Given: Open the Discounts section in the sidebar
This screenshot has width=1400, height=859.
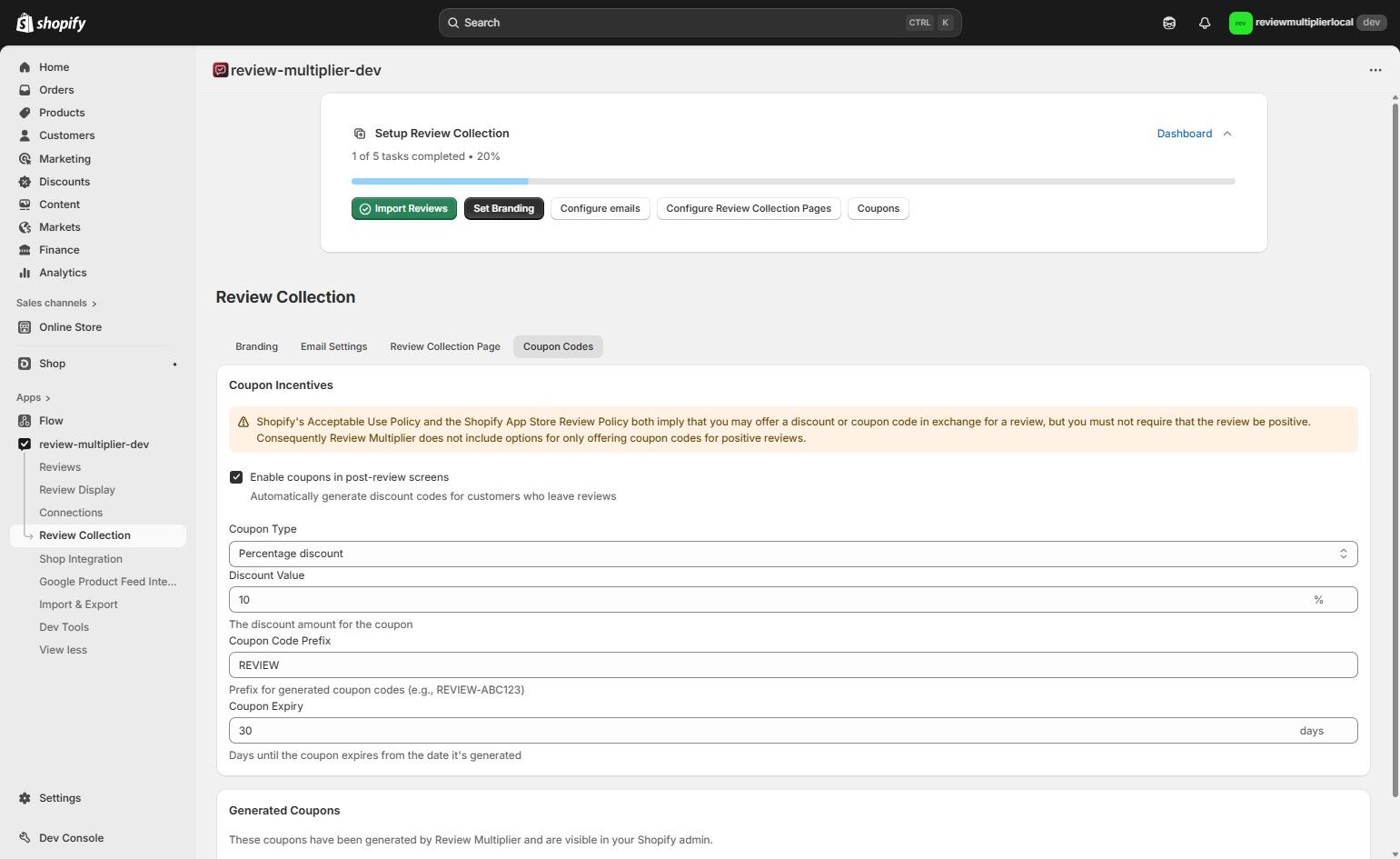Looking at the screenshot, I should coord(64,181).
